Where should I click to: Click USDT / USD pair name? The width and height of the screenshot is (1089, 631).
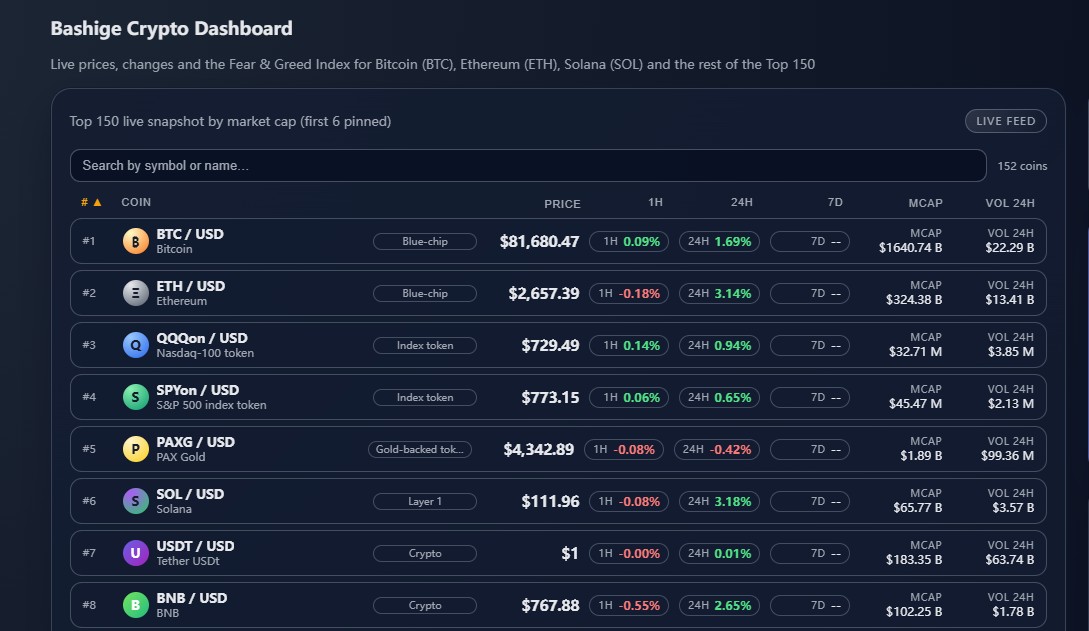195,546
